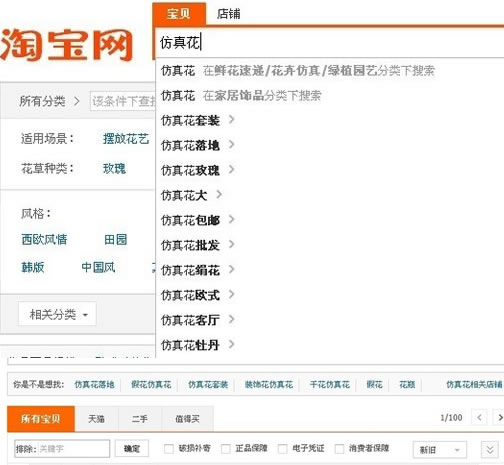Select suggestion 仿真花落地 in dropdown

[x=190, y=145]
